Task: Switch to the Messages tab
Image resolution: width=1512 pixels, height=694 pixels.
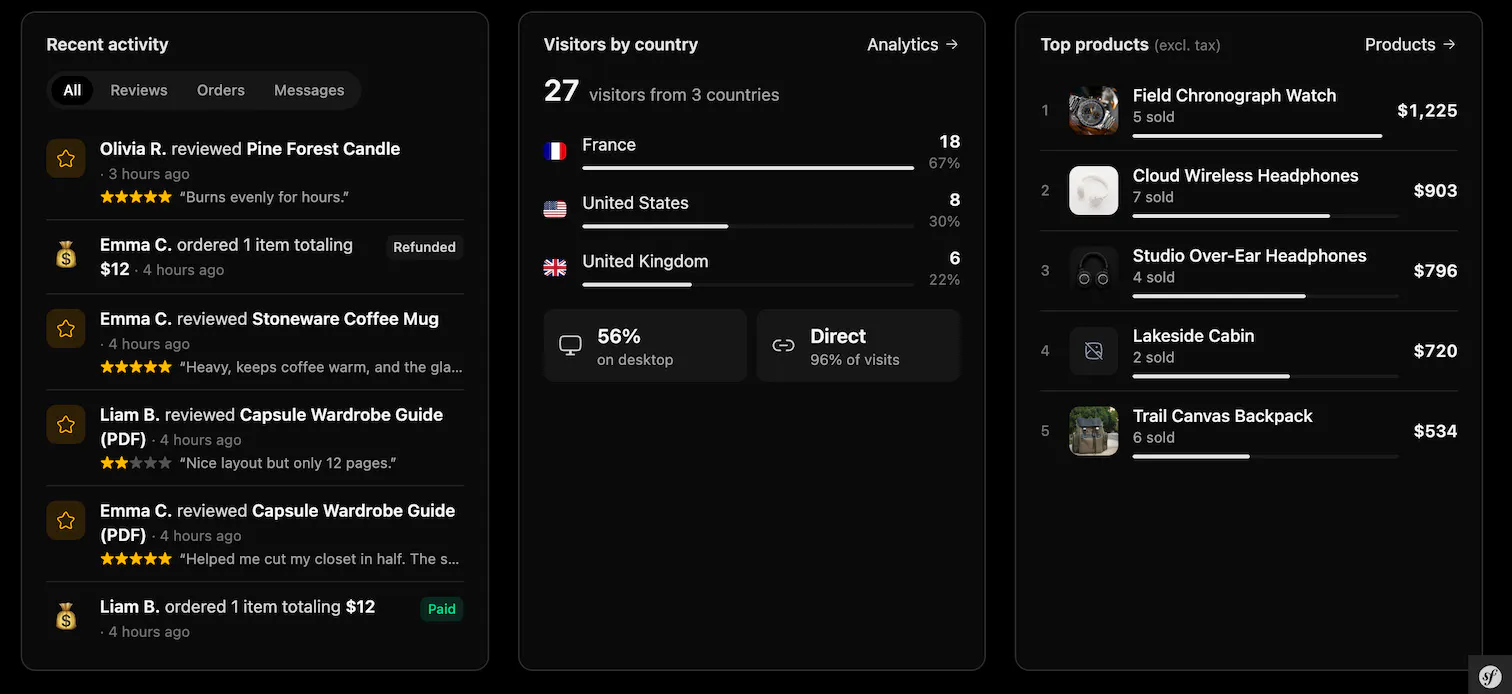Action: click(309, 90)
